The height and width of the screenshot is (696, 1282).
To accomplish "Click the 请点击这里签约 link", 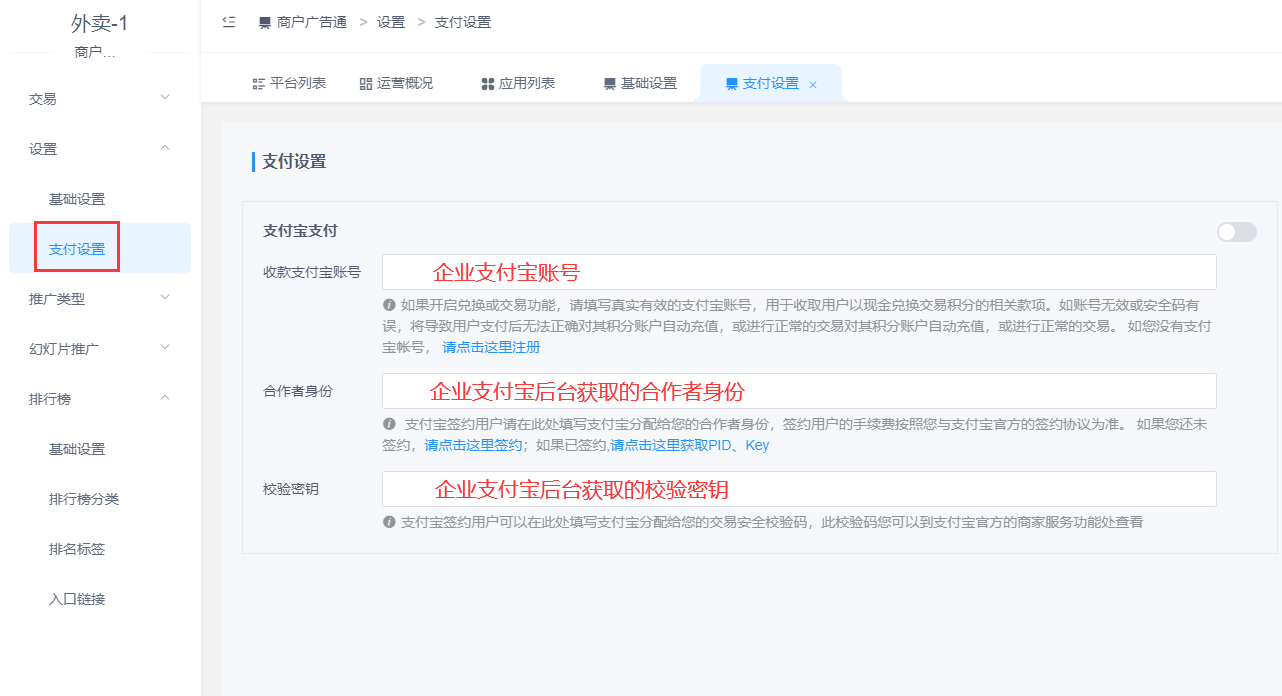I will 473,445.
